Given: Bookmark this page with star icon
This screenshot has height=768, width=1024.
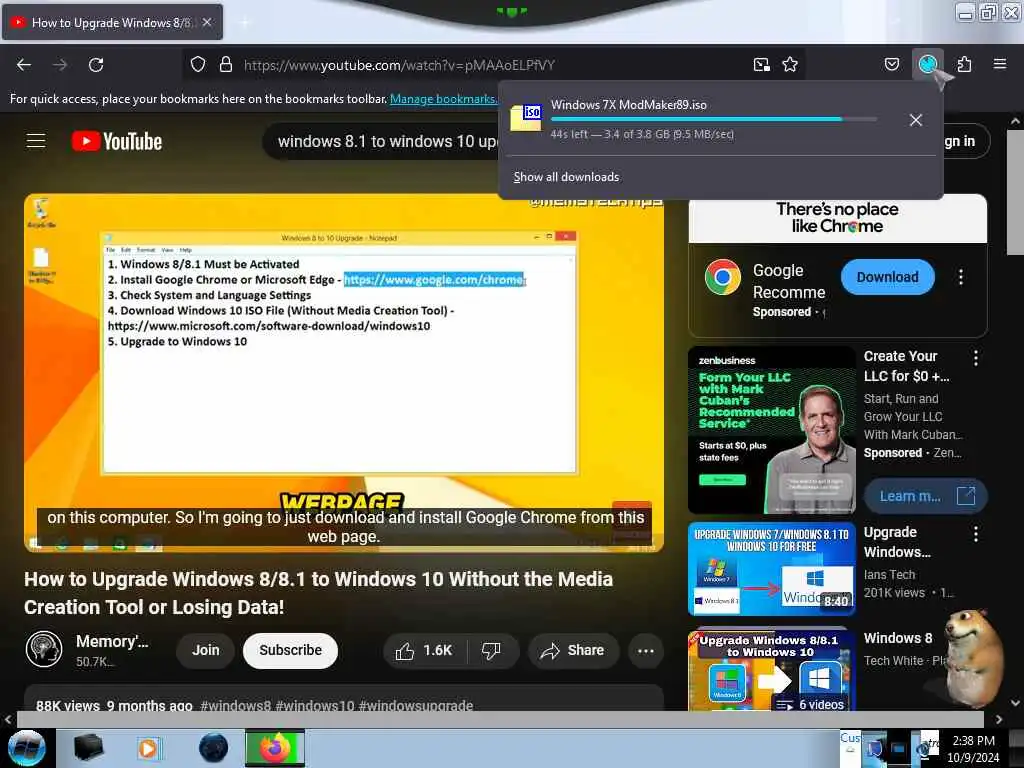Looking at the screenshot, I should 790,65.
